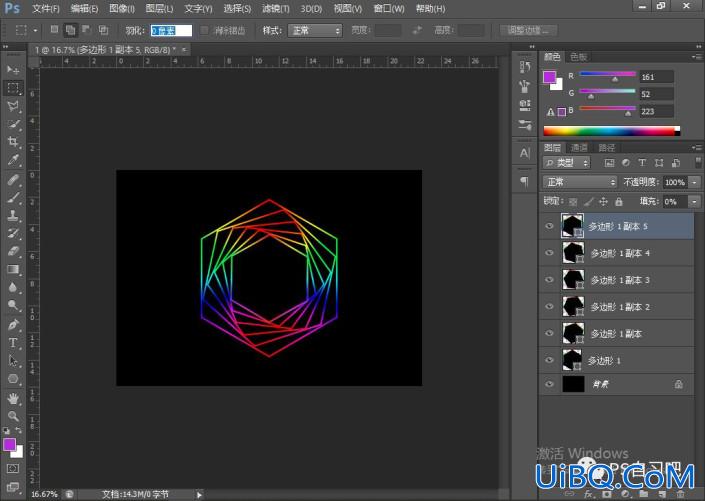Image resolution: width=705 pixels, height=501 pixels.
Task: Filter layers by pixel layers icon
Action: point(609,163)
